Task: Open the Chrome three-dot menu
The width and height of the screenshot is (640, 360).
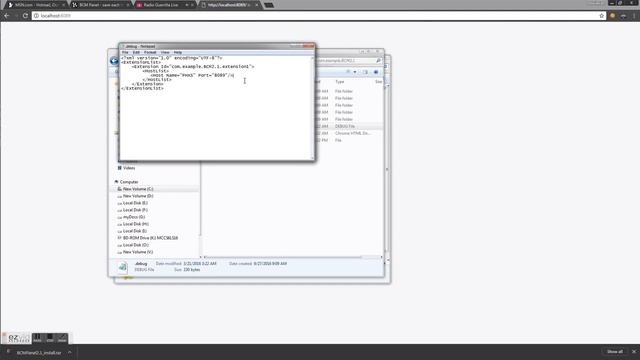Action: point(634,16)
